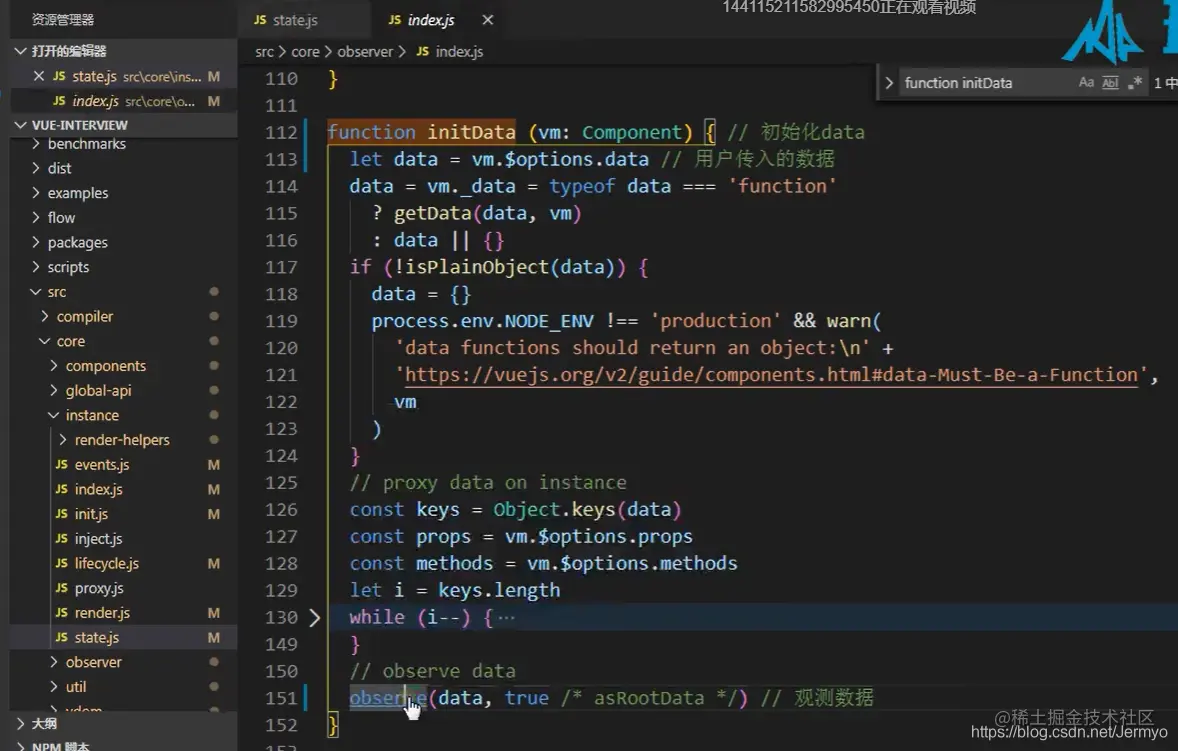Viewport: 1178px width, 751px height.
Task: Click the explorer title 资源管理器
Action: tap(62, 20)
